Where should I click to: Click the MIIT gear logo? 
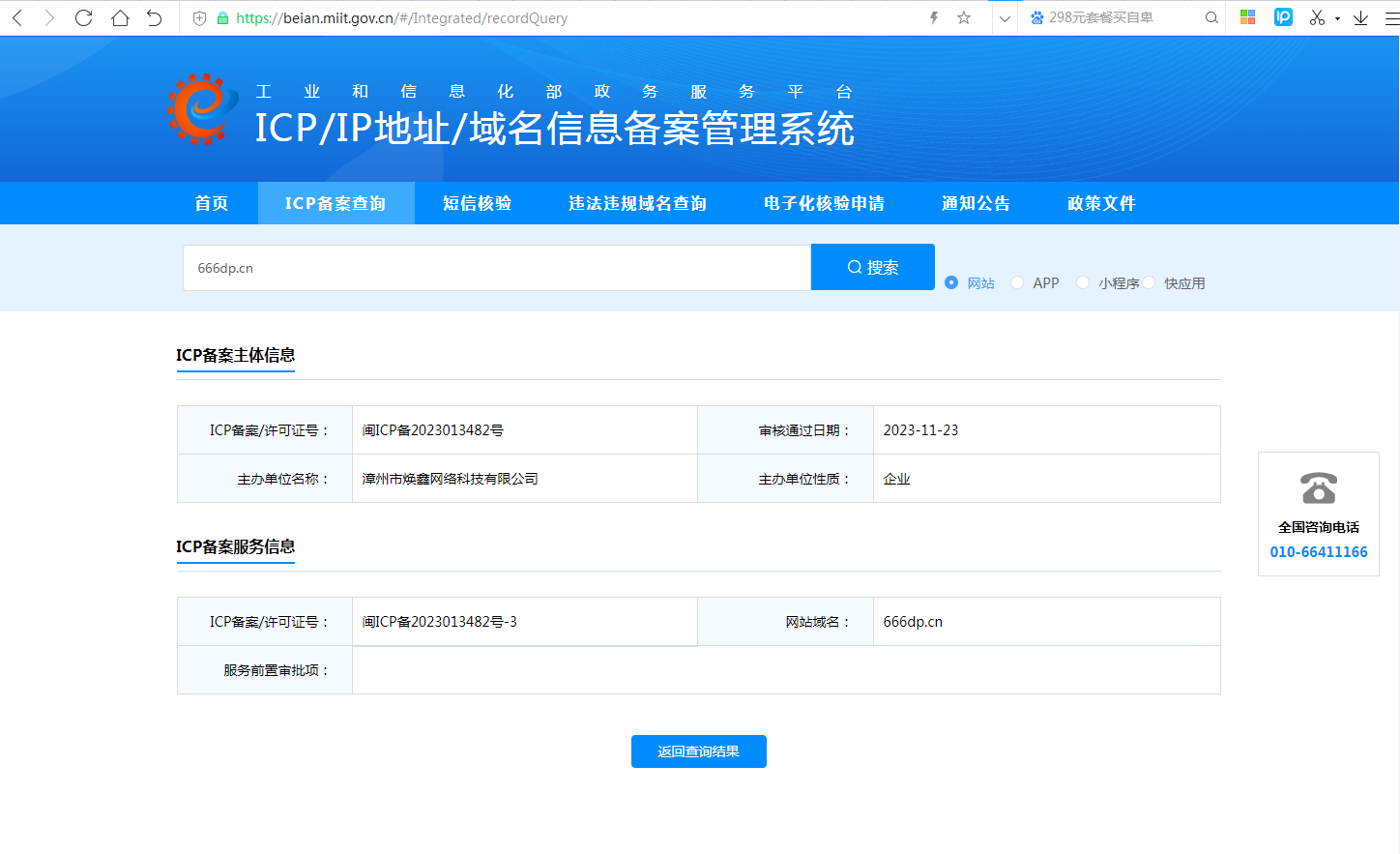[x=203, y=109]
